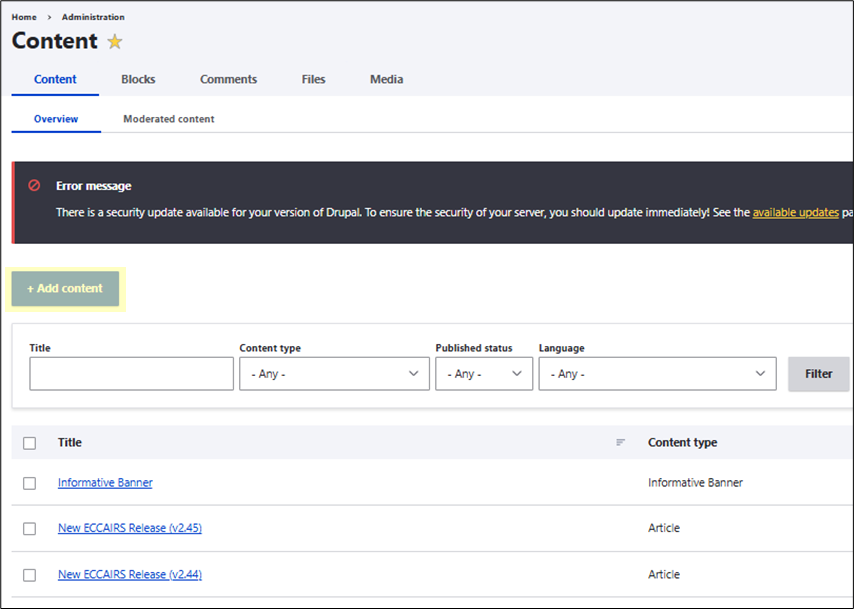Select checkbox for New ECCAIRS Release (v2.45)

(x=29, y=529)
